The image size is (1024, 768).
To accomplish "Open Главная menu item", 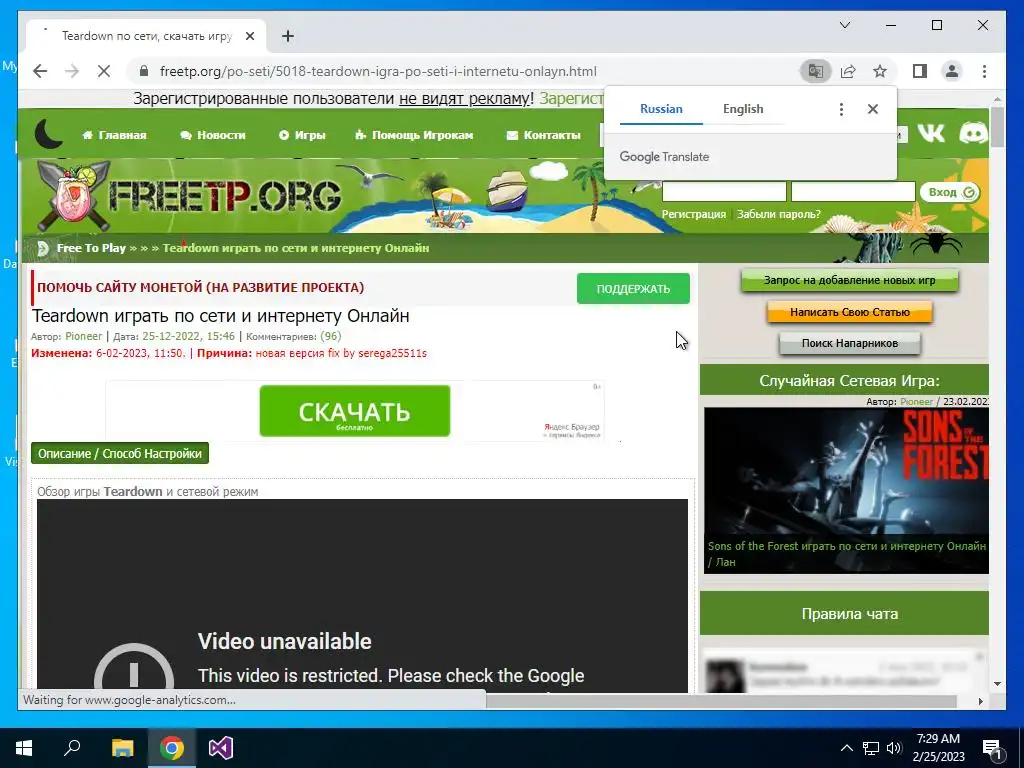I will (114, 135).
